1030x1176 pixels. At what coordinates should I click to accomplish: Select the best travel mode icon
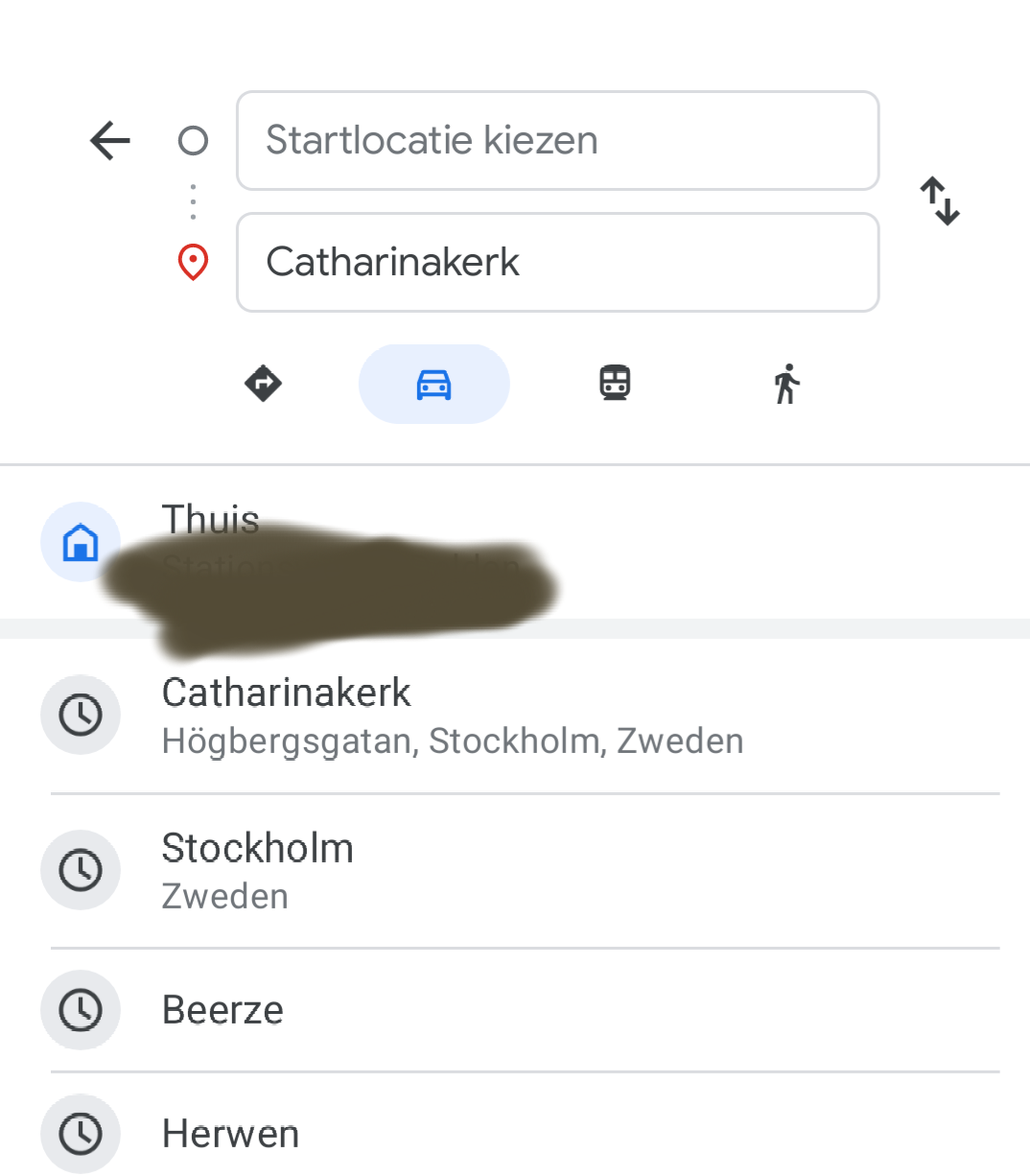pyautogui.click(x=263, y=384)
